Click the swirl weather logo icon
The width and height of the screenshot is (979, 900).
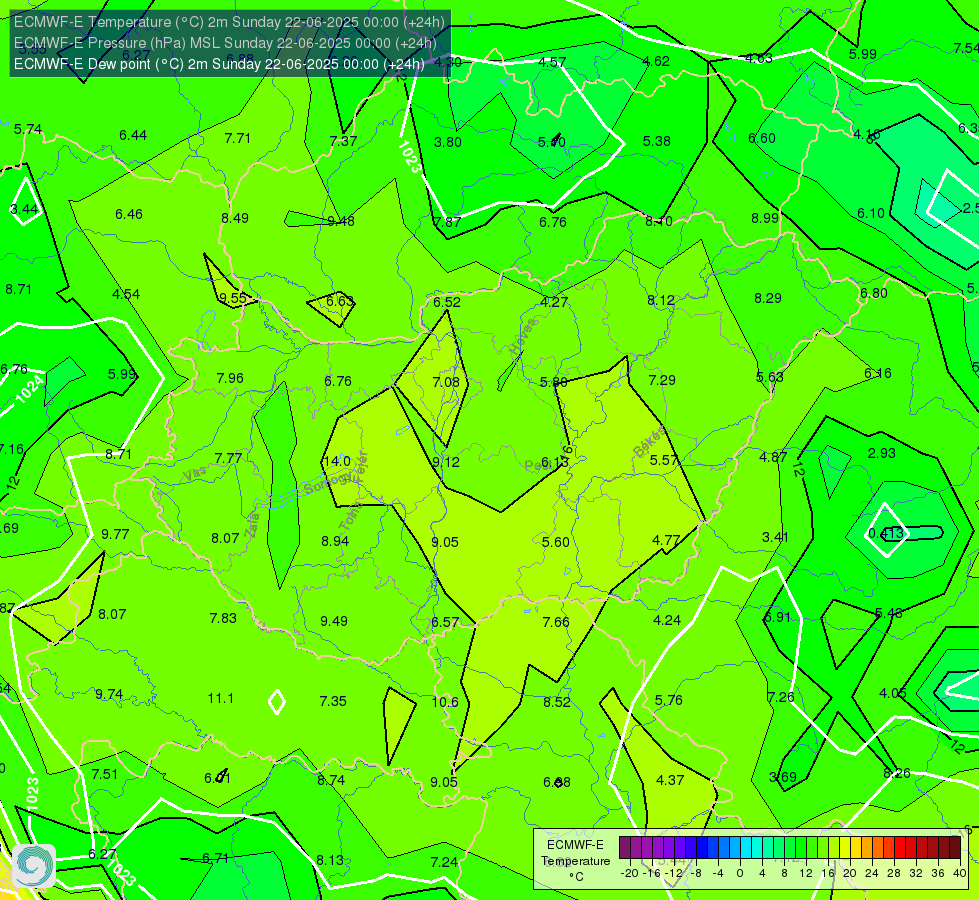[34, 866]
